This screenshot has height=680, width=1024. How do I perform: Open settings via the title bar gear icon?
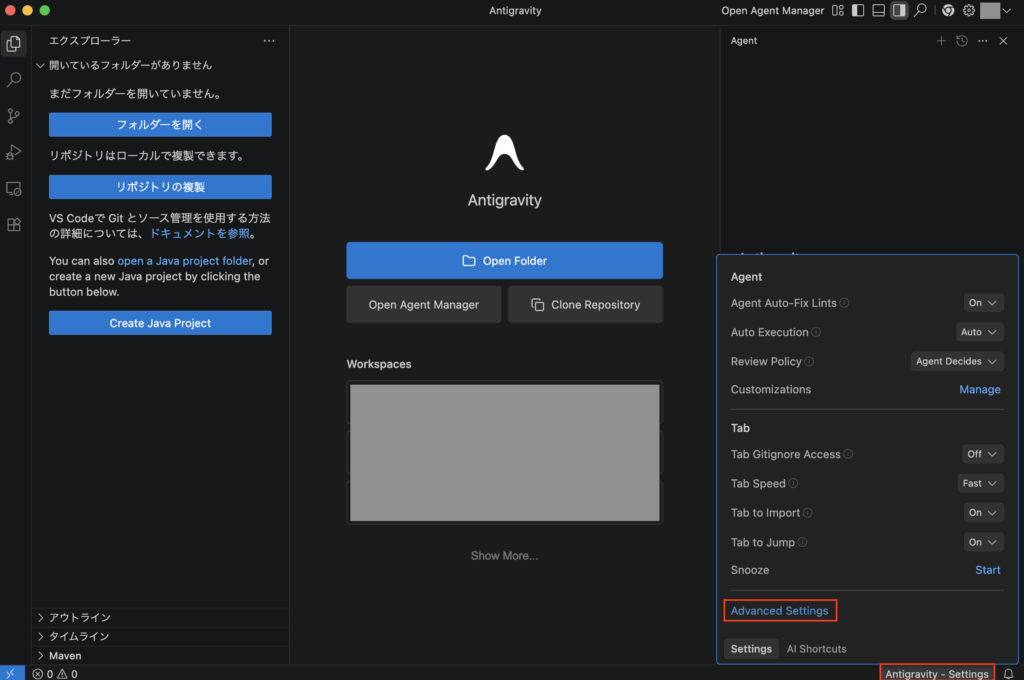[968, 11]
